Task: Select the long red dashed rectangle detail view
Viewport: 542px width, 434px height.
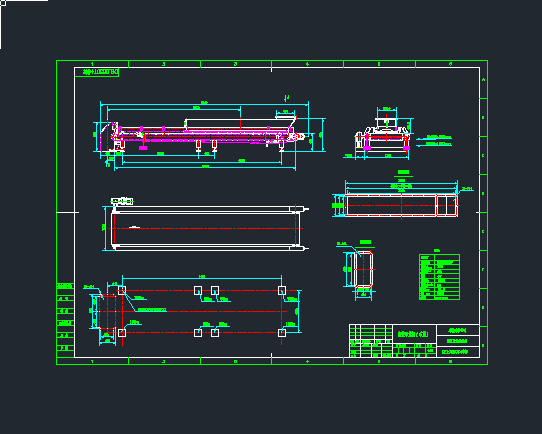Action: (401, 206)
